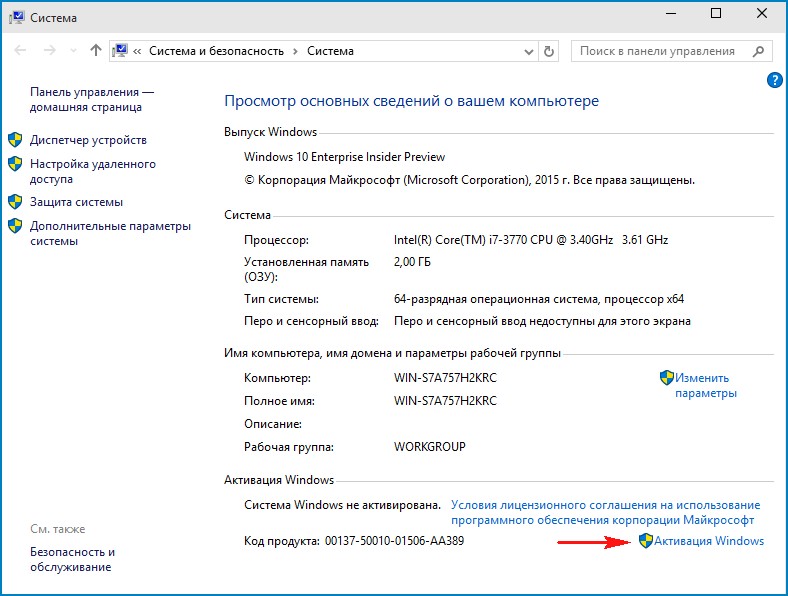Click the installed memory value 2,00 ГБ

pyautogui.click(x=412, y=262)
